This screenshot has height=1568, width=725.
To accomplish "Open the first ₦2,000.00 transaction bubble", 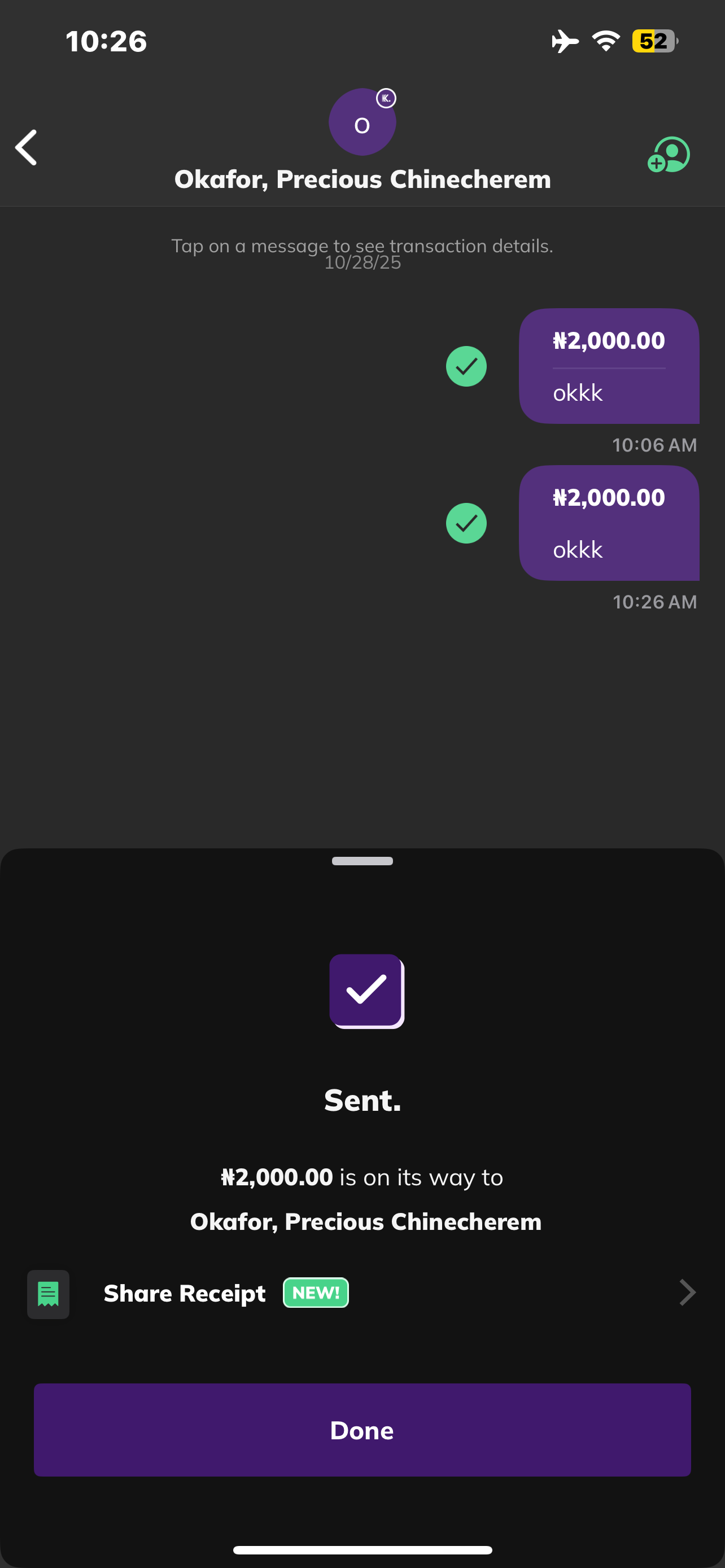I will pyautogui.click(x=609, y=366).
